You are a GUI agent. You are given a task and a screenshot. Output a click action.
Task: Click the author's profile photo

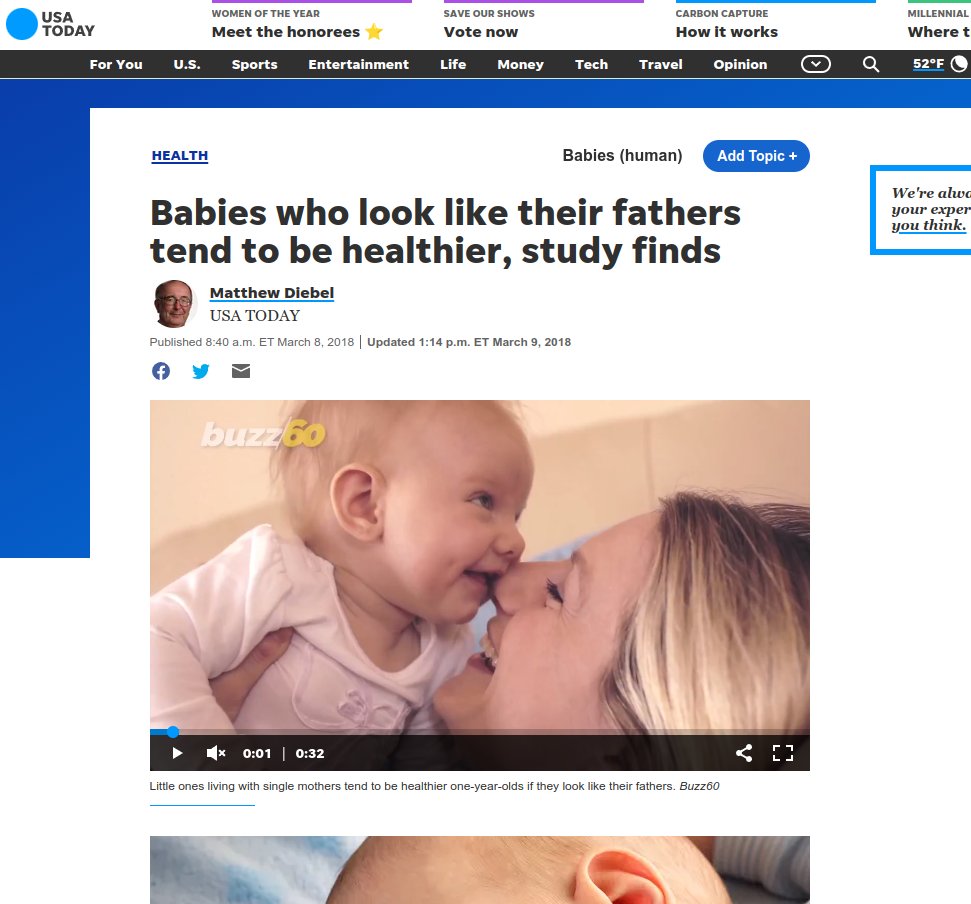coord(173,303)
